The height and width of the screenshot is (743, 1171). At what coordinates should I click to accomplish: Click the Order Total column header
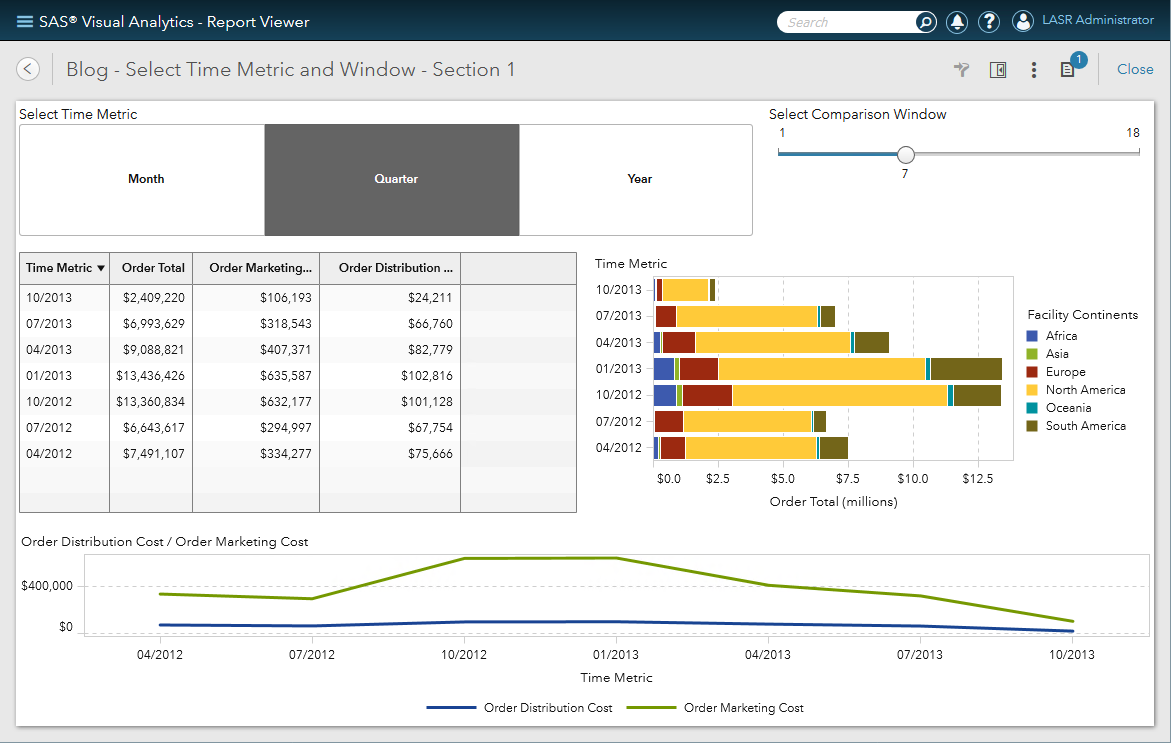pos(153,268)
